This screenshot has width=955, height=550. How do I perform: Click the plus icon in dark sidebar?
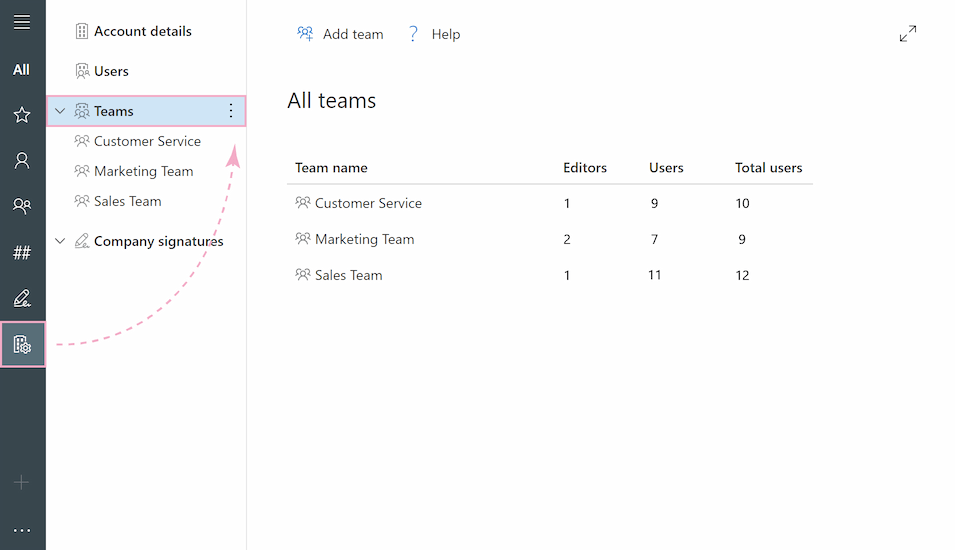(x=21, y=482)
